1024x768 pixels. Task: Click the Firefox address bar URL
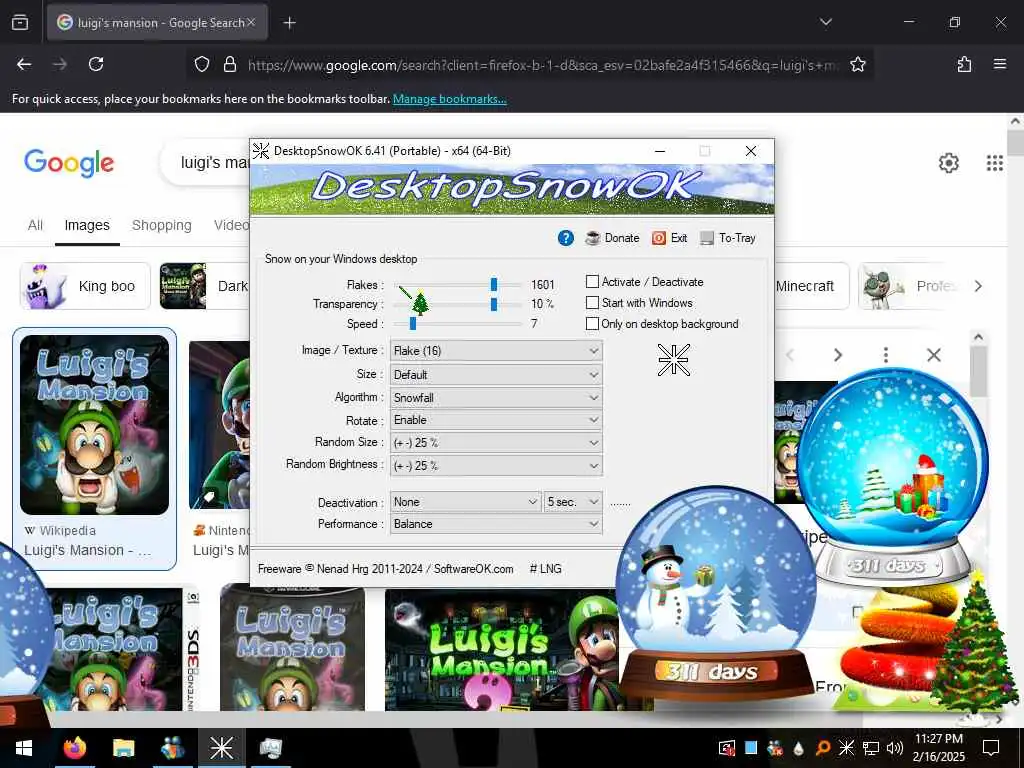[543, 65]
